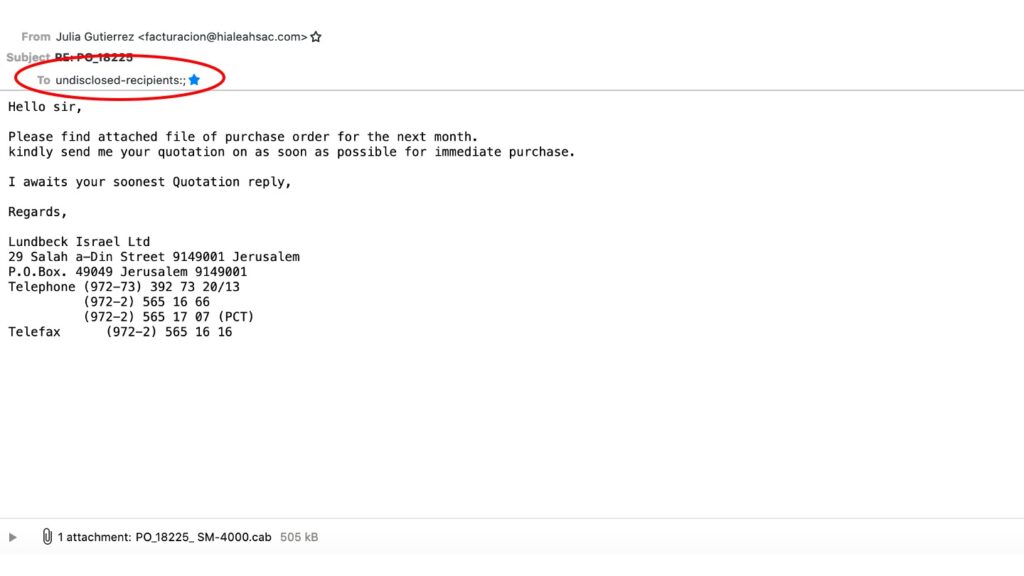Expand the attachment pane disclosure triangle

[12, 537]
